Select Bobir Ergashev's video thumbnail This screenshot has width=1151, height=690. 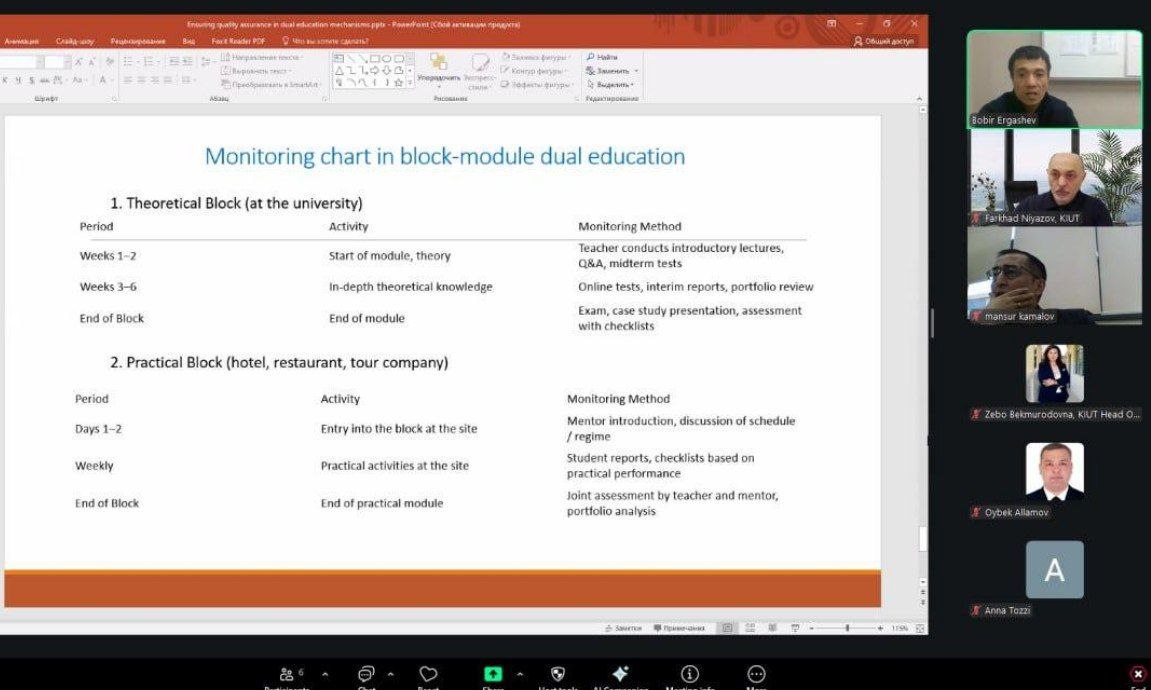pyautogui.click(x=1054, y=79)
